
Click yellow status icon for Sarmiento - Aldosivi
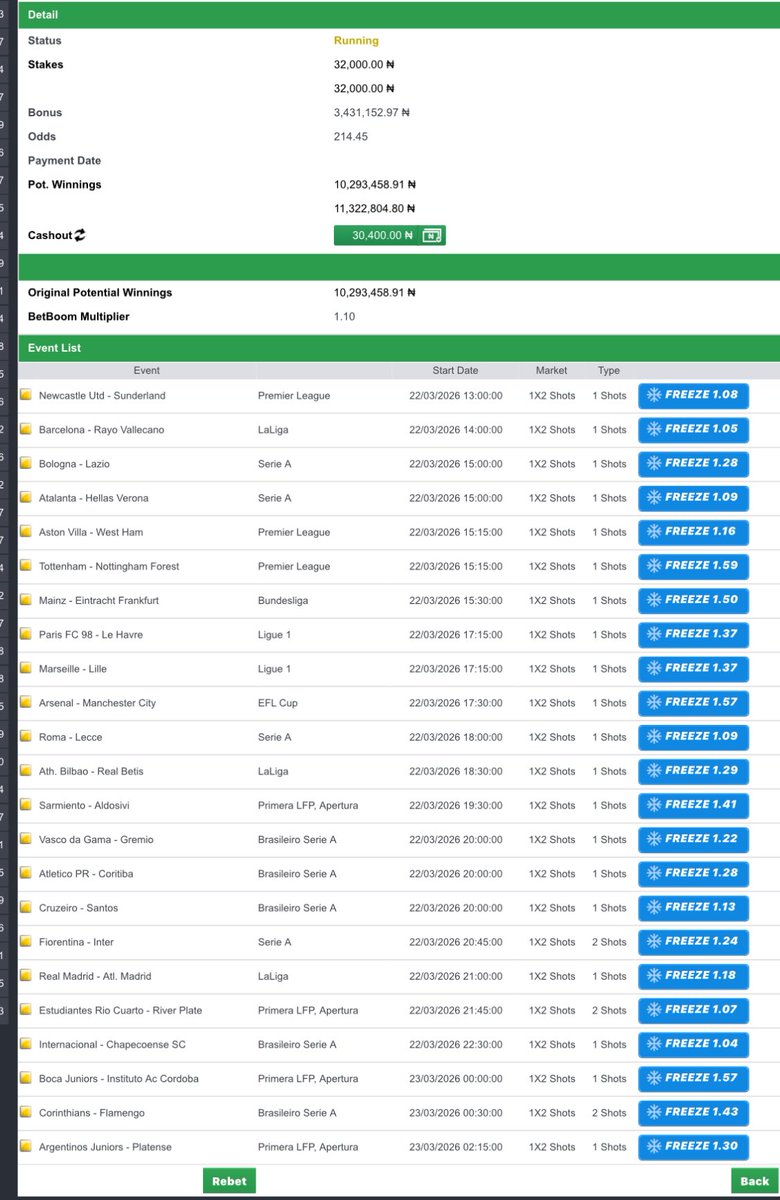pyautogui.click(x=26, y=805)
